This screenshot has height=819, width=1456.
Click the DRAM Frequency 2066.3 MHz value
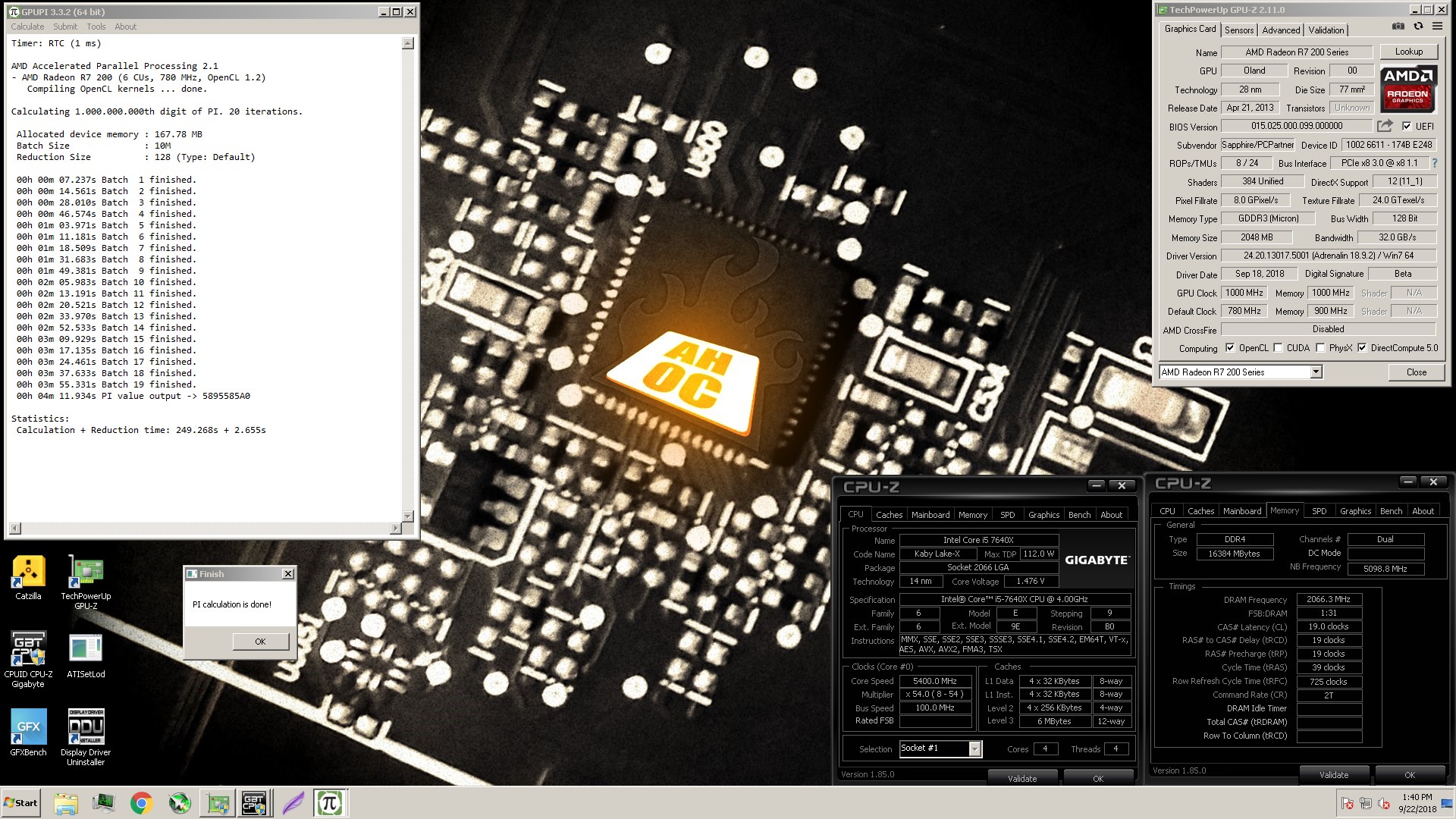tap(1329, 599)
